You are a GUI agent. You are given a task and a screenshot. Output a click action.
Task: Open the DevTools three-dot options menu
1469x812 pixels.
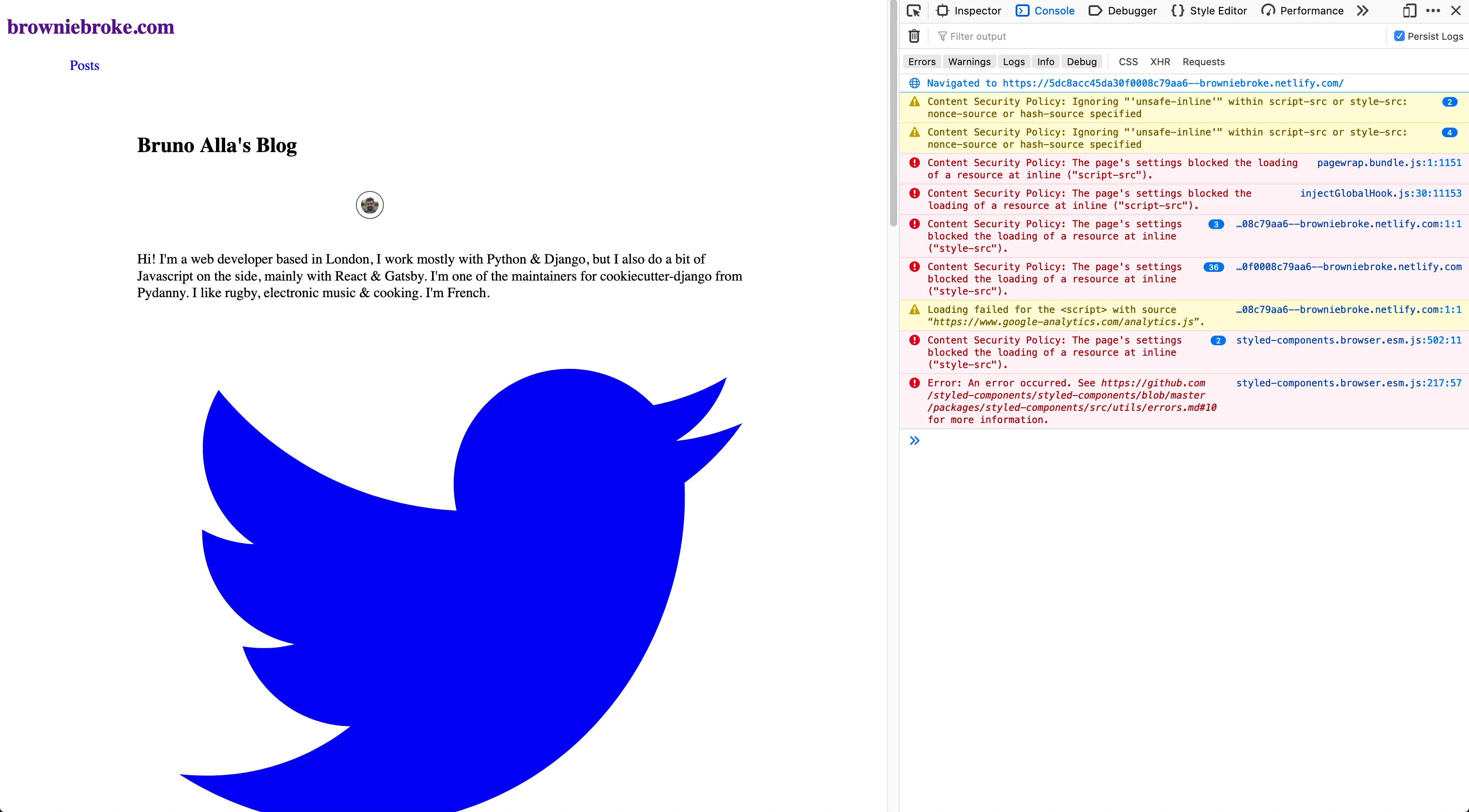1433,11
